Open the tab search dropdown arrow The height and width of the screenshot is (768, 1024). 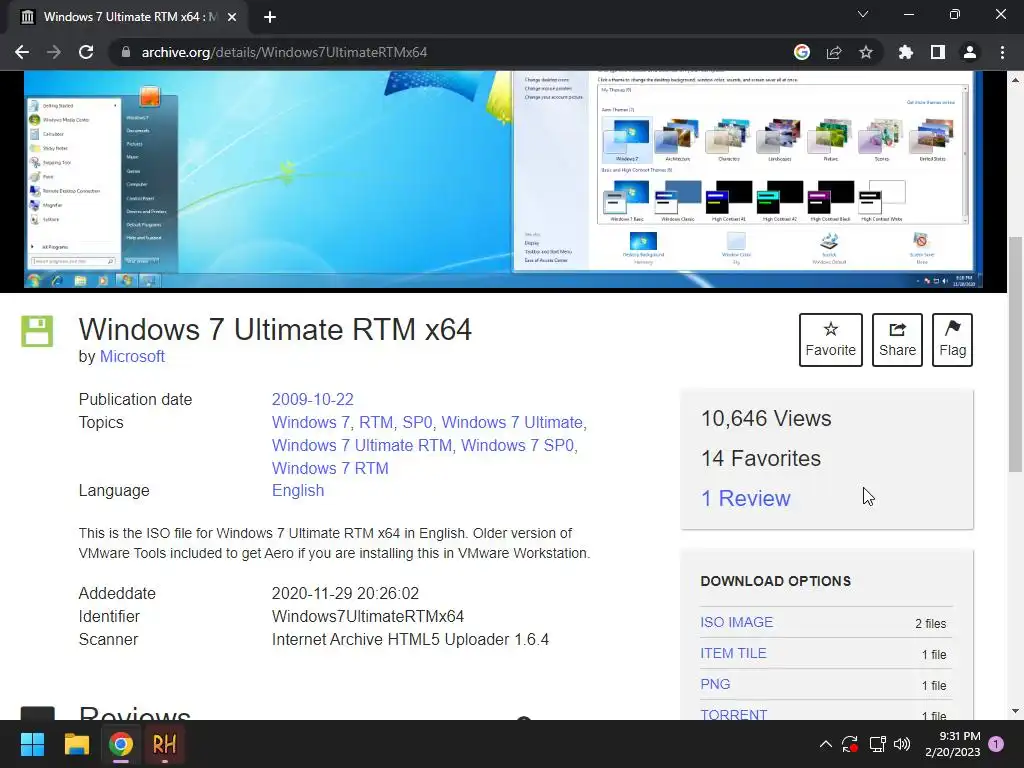(863, 14)
